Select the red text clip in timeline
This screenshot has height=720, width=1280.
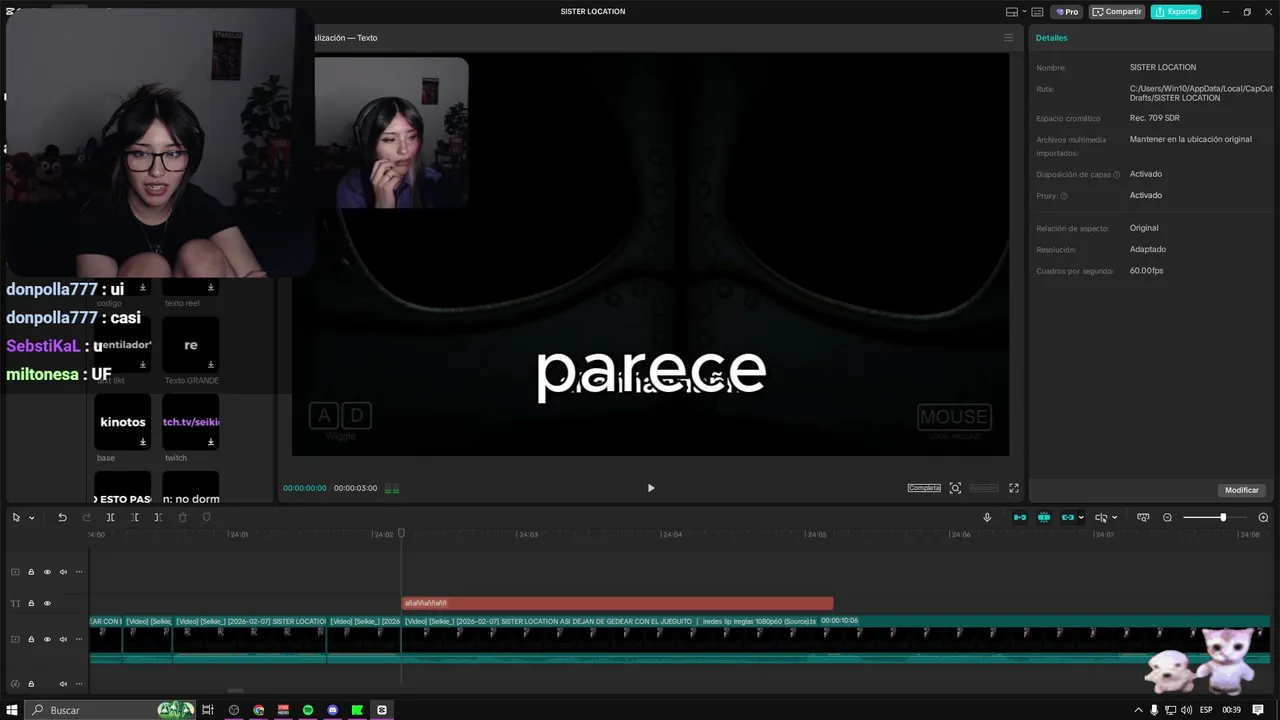click(617, 603)
